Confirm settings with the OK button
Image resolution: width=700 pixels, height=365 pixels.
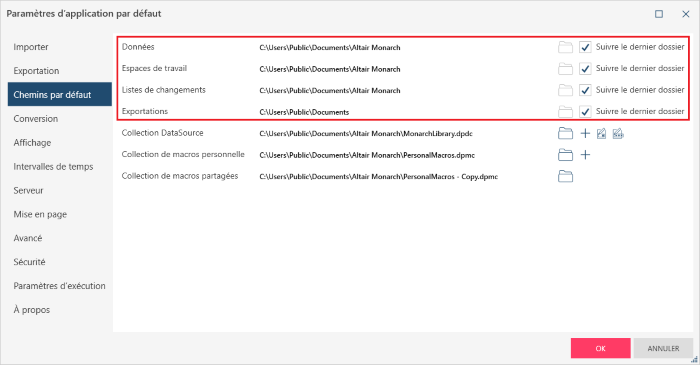(x=600, y=348)
